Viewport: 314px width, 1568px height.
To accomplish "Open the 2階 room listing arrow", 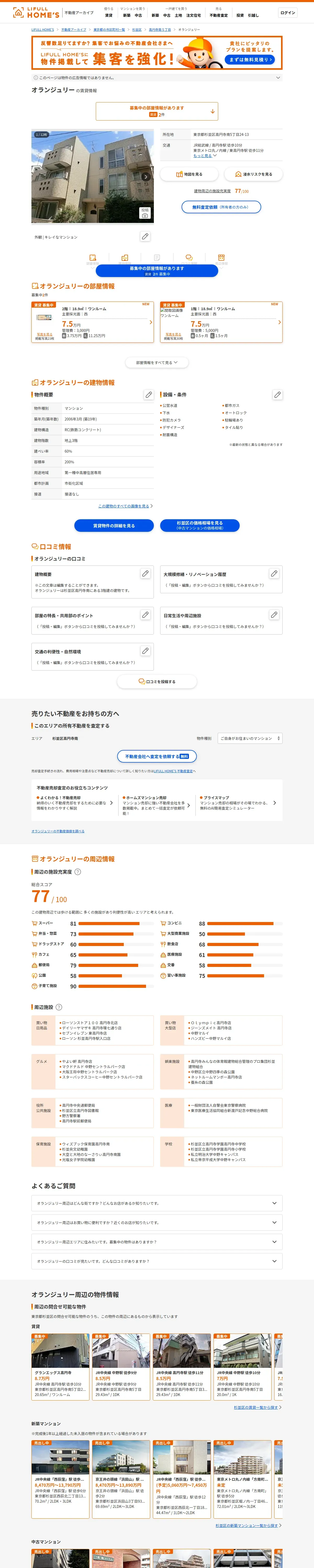I will click(x=151, y=322).
